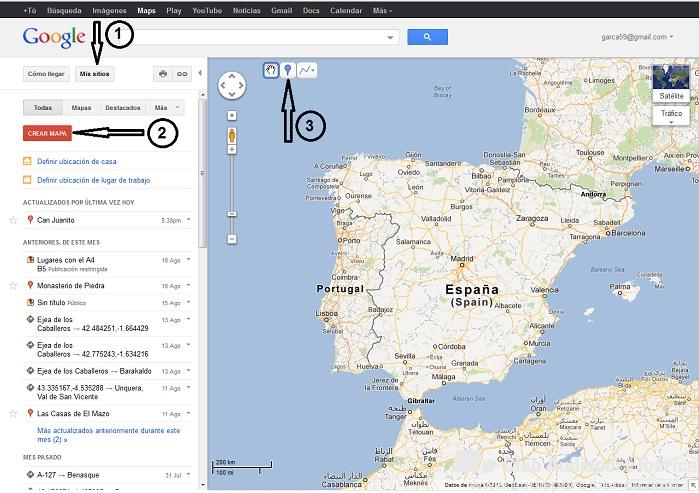This screenshot has width=699, height=493.
Task: Click home location icon beside Definir casa
Action: pos(27,161)
